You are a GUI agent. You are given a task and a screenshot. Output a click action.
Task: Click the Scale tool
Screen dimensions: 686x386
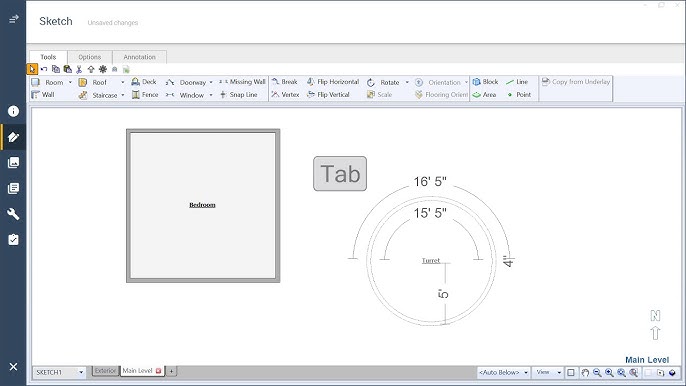tap(379, 95)
